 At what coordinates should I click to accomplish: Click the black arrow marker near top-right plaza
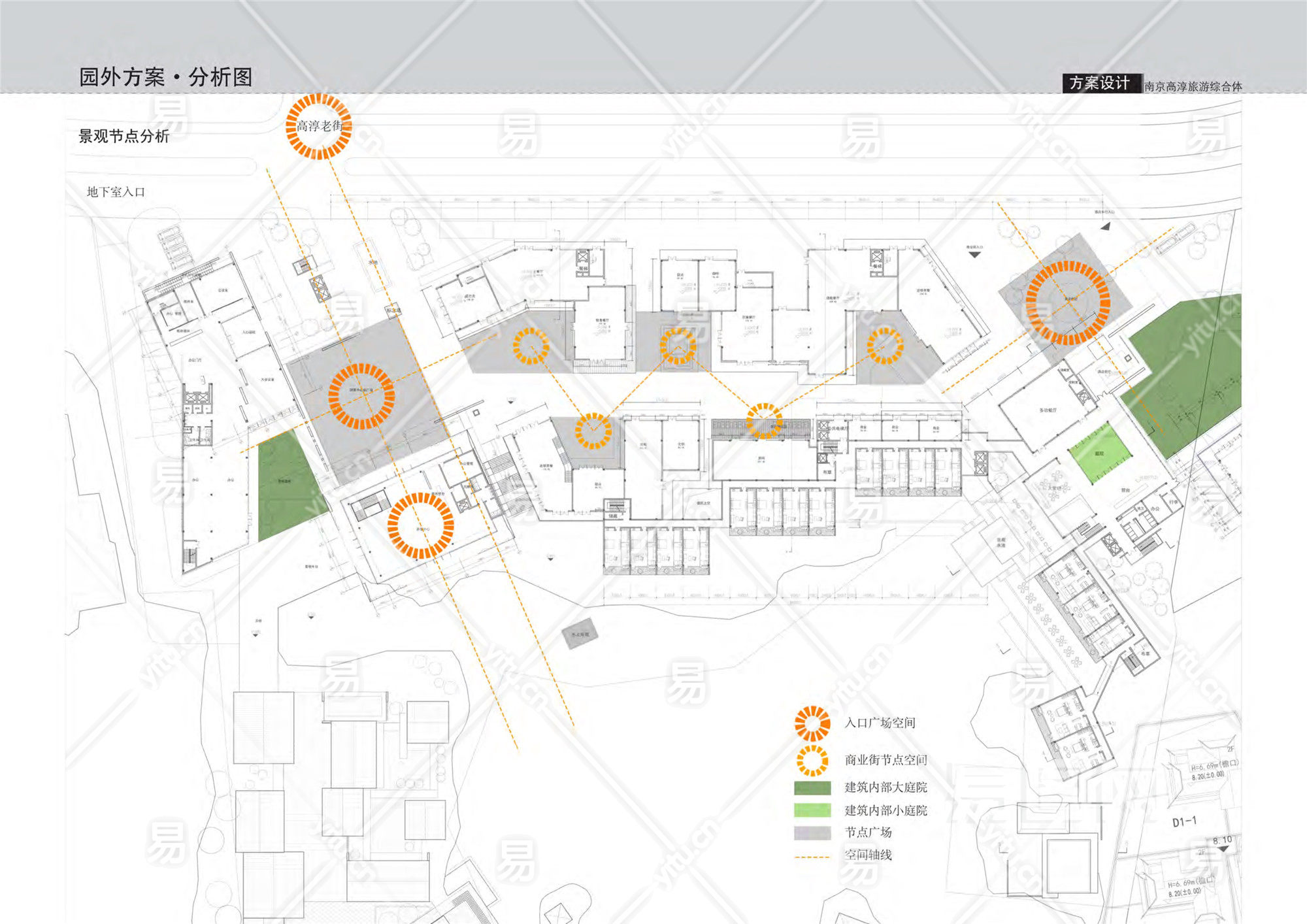click(x=1105, y=226)
